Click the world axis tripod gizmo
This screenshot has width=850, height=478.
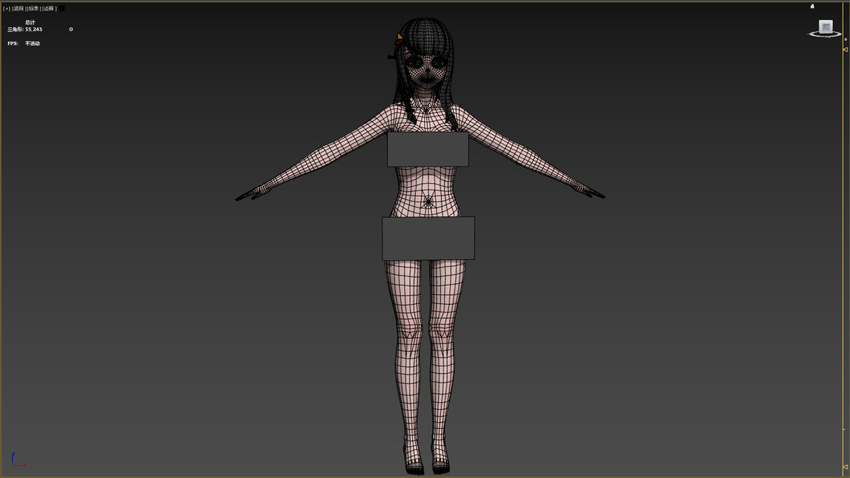15,461
